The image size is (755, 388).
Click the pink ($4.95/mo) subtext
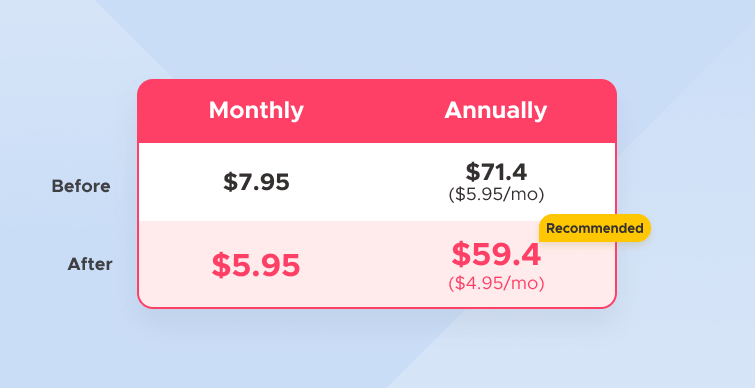[496, 283]
